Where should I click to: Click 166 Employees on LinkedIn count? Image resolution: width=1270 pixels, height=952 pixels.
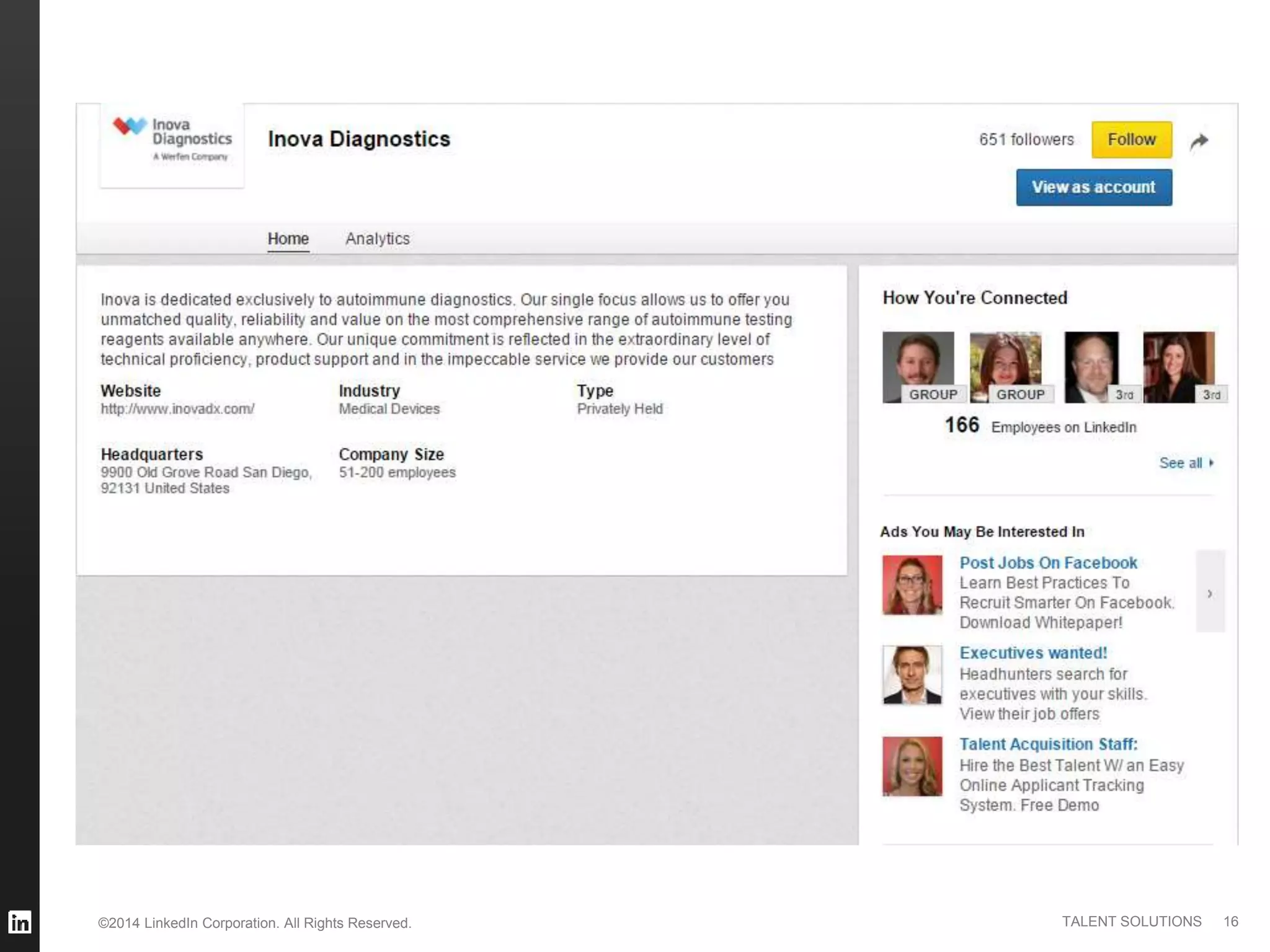tap(1041, 426)
